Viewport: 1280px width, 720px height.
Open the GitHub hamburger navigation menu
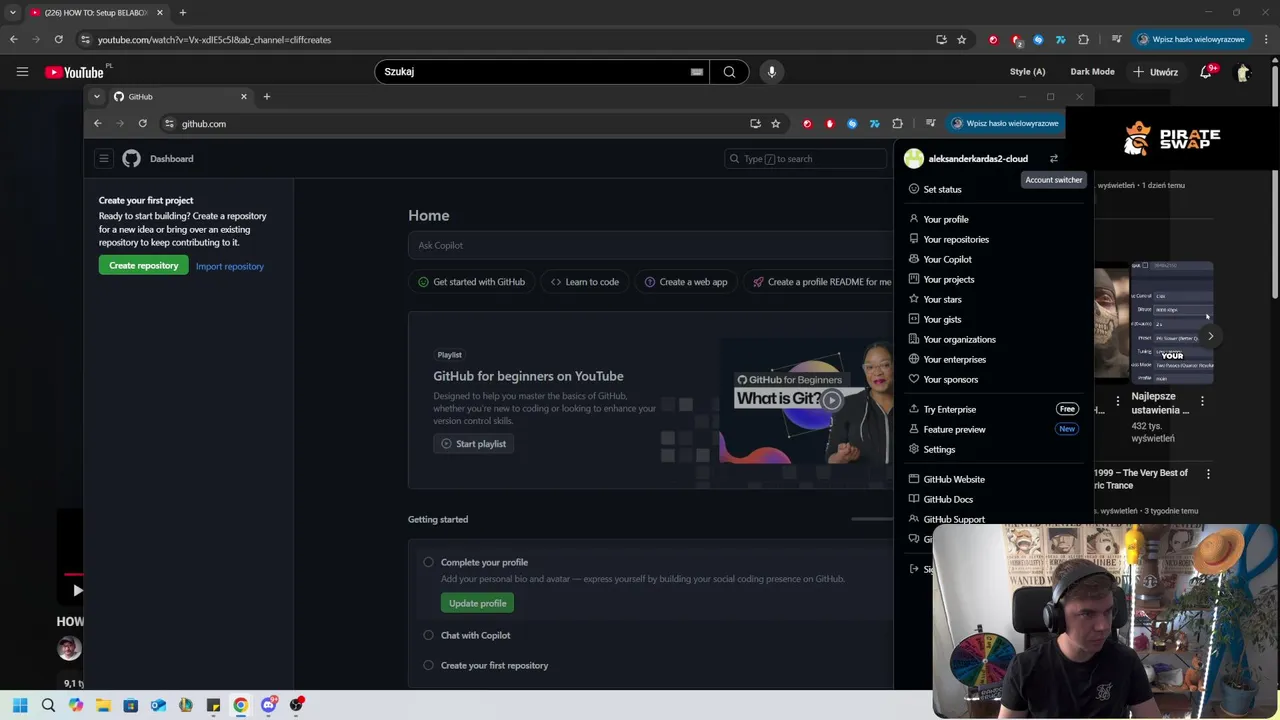point(103,158)
